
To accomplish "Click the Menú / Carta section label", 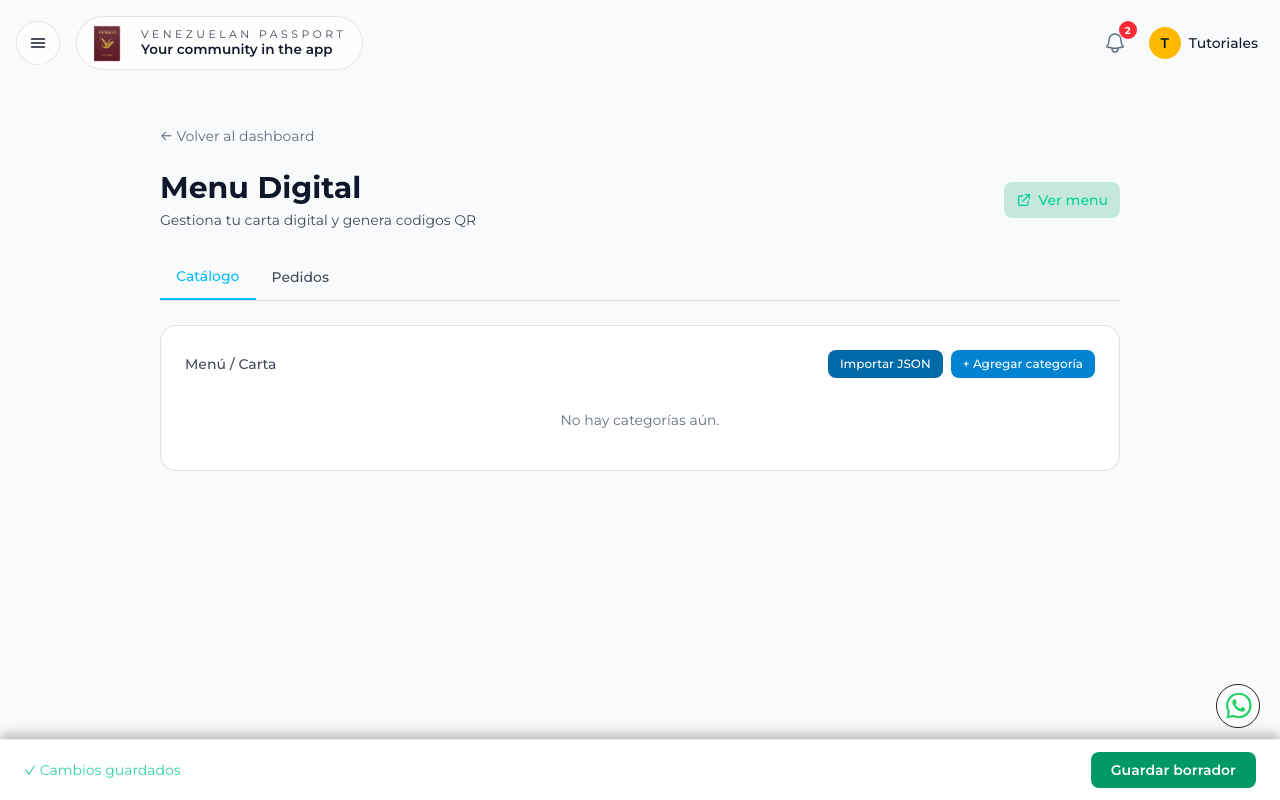I will pos(230,364).
